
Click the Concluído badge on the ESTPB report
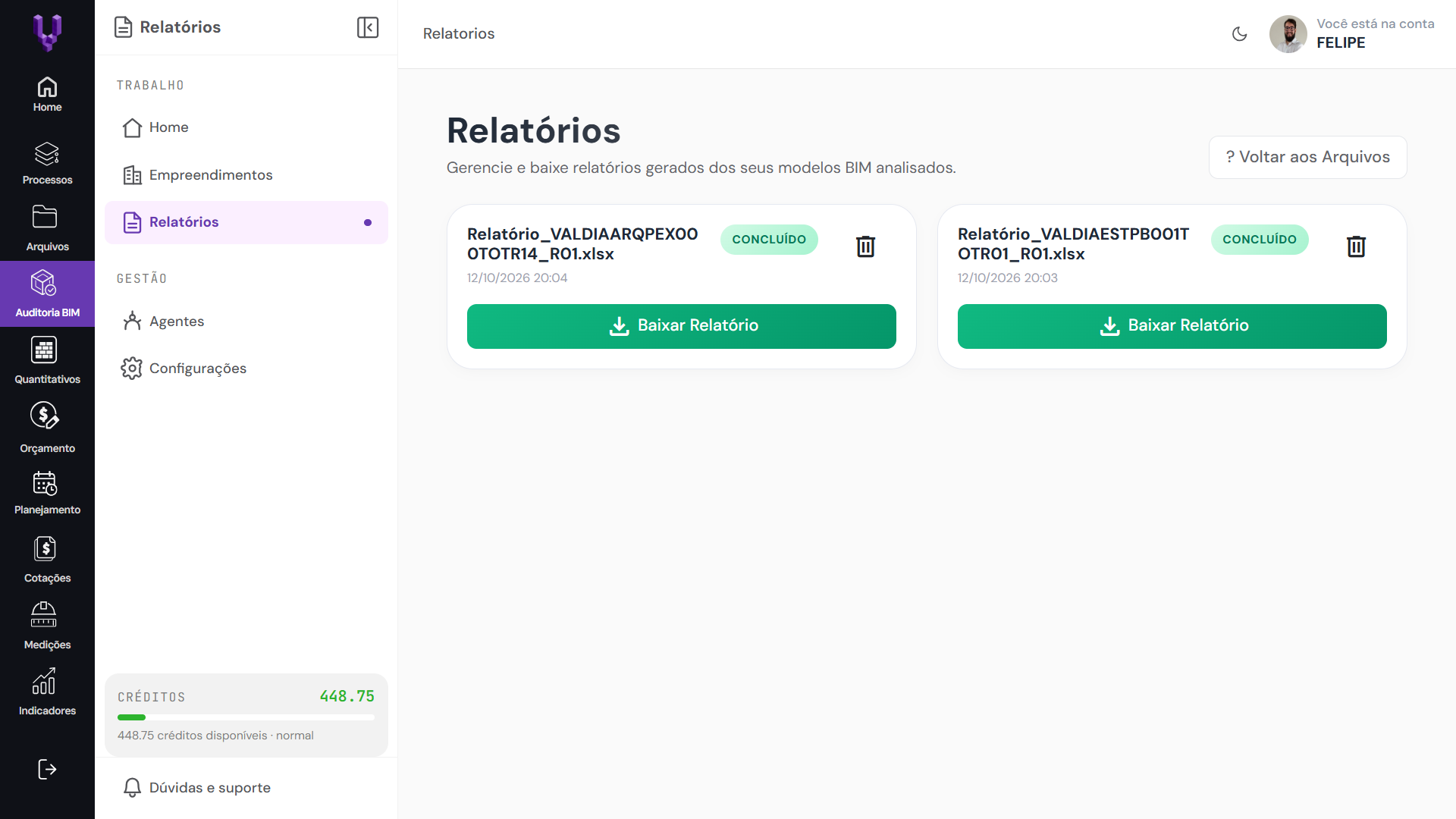1260,240
